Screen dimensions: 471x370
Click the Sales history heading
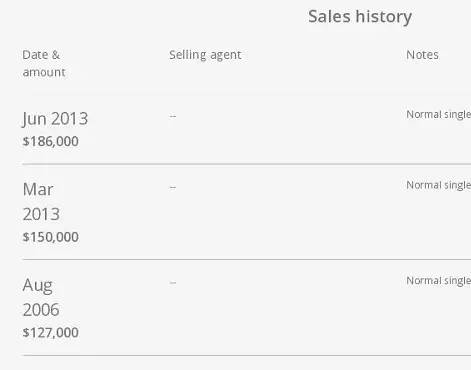click(x=360, y=17)
